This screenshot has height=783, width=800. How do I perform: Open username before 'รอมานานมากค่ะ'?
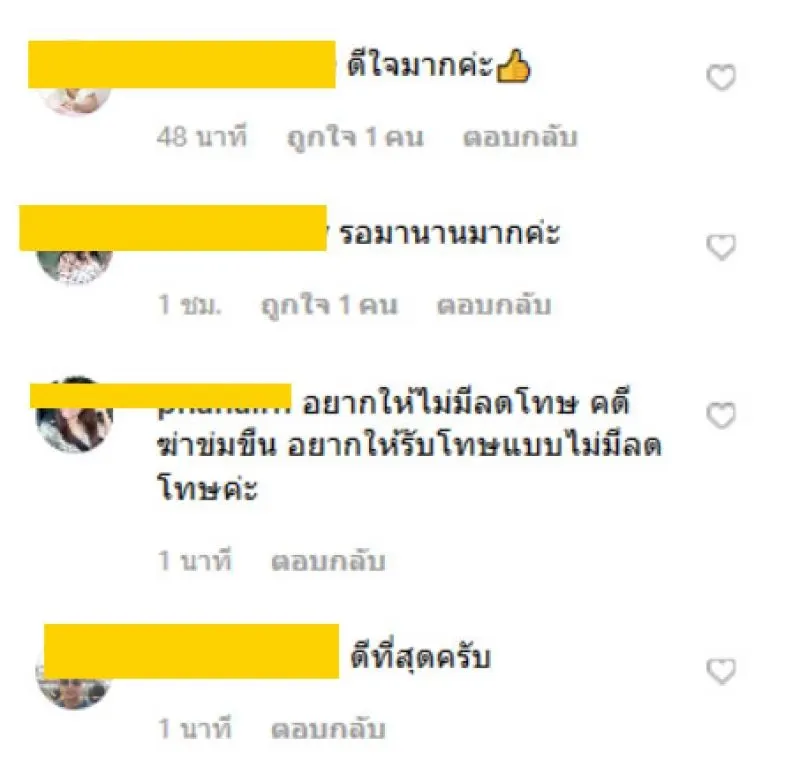(173, 228)
